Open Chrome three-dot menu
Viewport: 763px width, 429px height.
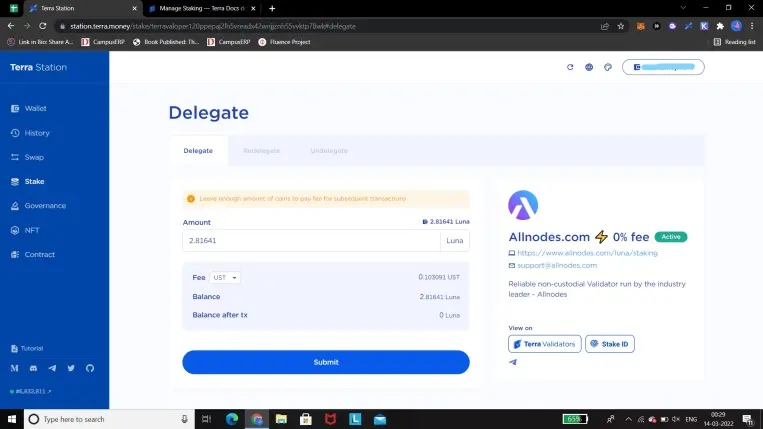click(752, 26)
